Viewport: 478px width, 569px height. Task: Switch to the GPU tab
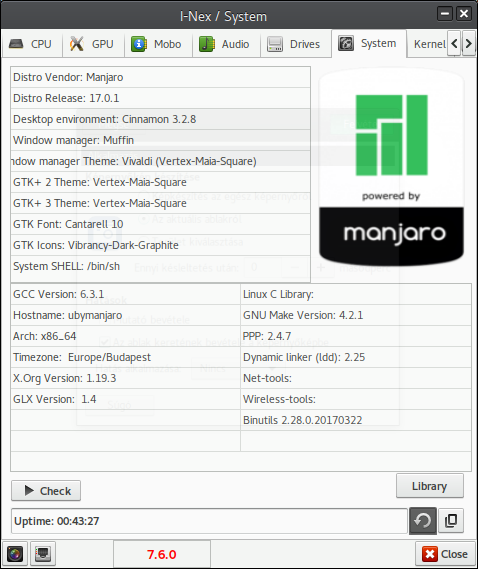pyautogui.click(x=93, y=44)
